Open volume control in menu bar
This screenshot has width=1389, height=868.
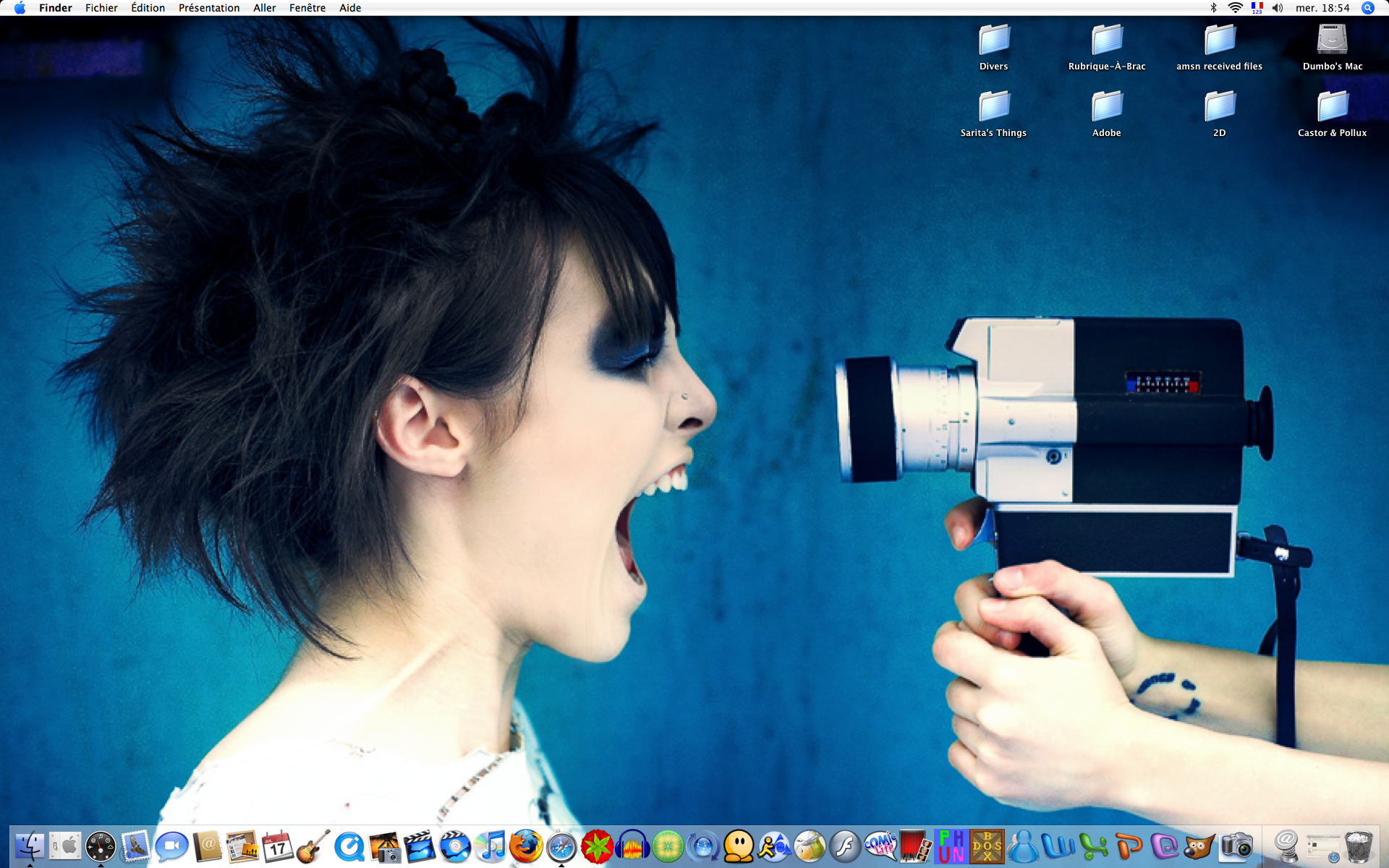(1278, 8)
